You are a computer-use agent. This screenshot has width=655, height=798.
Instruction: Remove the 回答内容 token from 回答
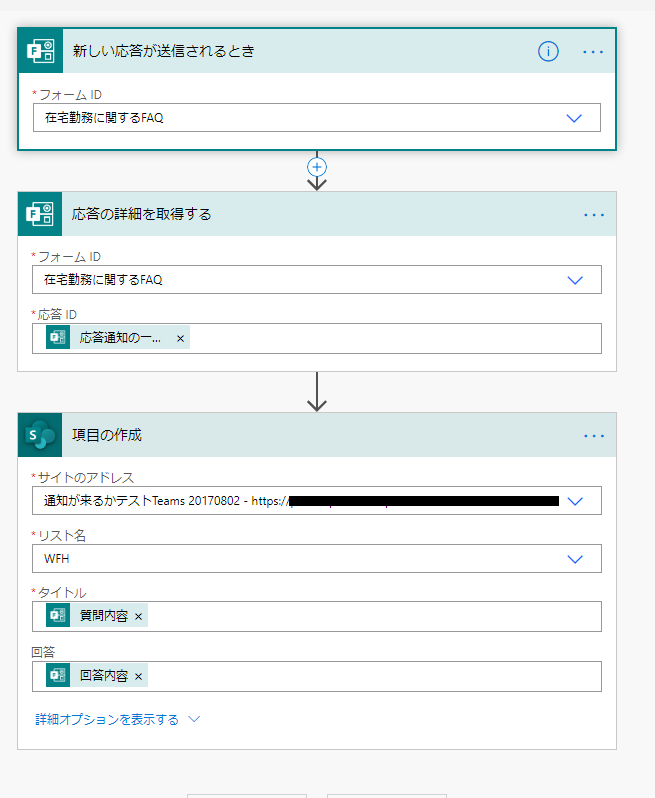[138, 676]
